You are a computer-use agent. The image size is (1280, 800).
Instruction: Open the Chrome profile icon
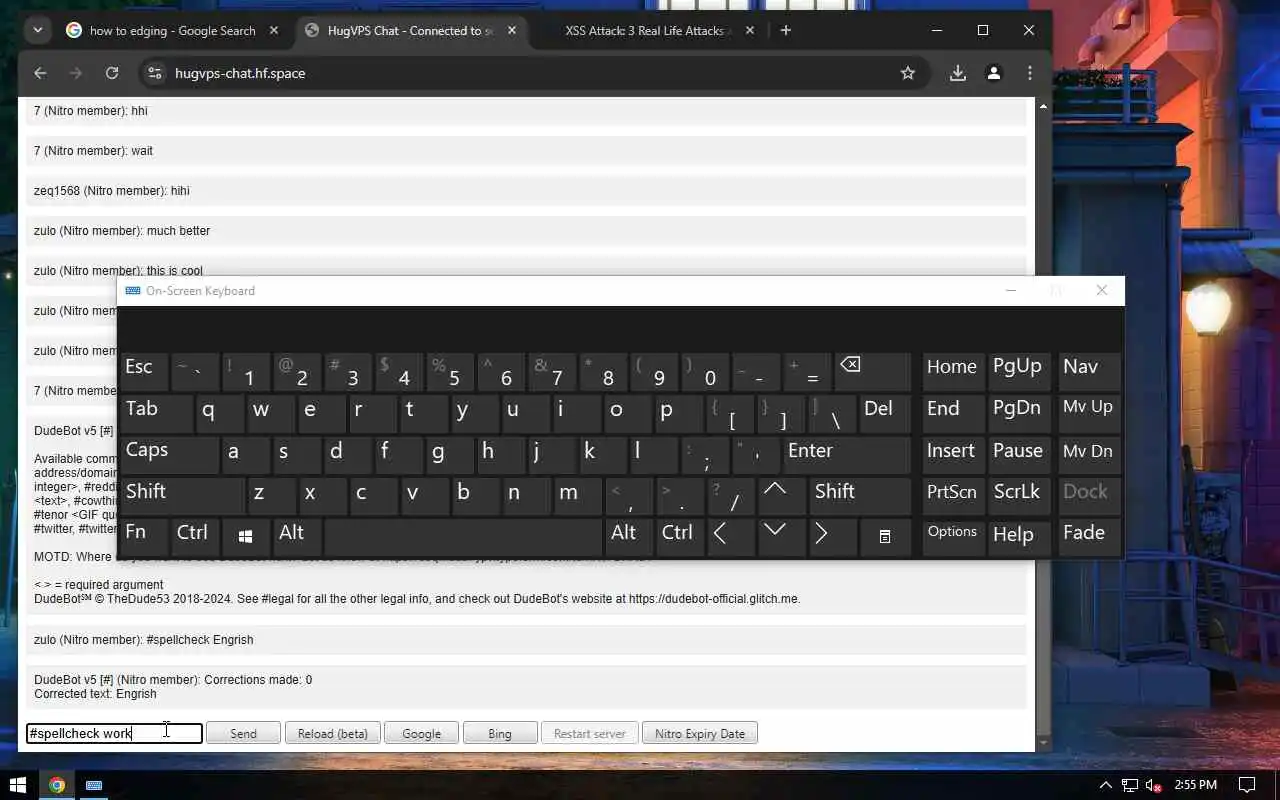[x=994, y=73]
